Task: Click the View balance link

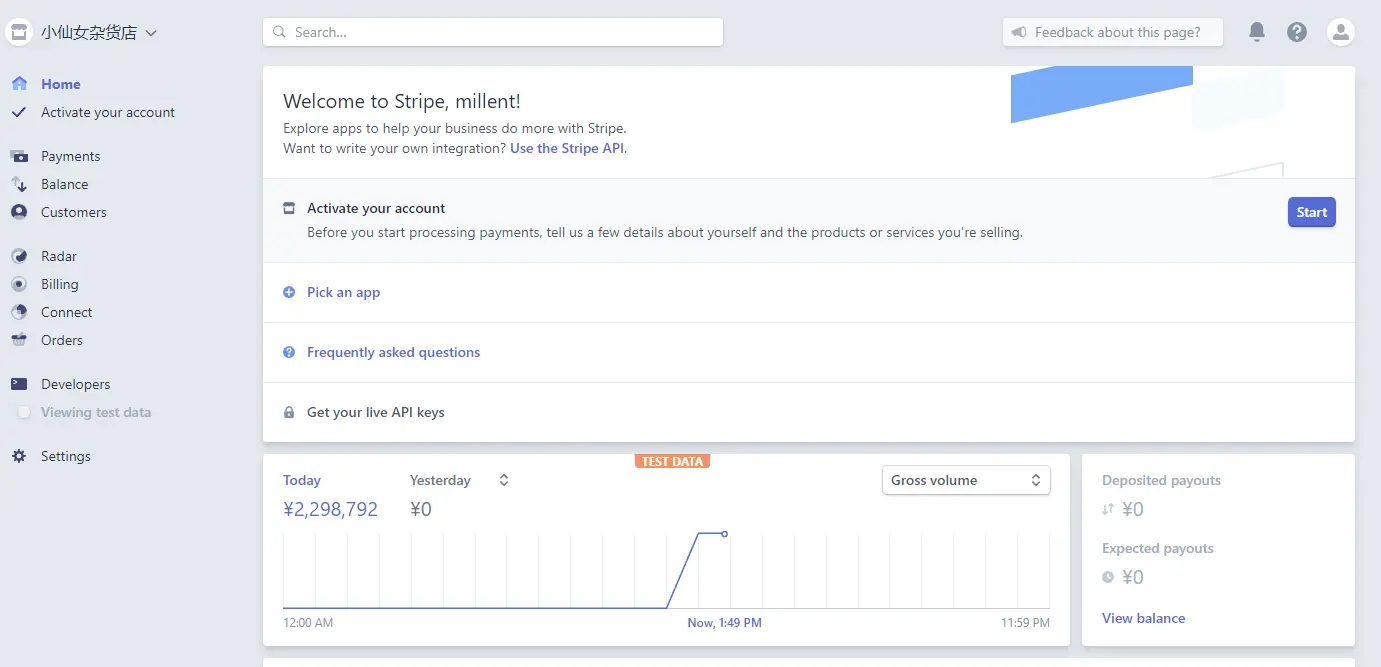Action: click(1143, 618)
